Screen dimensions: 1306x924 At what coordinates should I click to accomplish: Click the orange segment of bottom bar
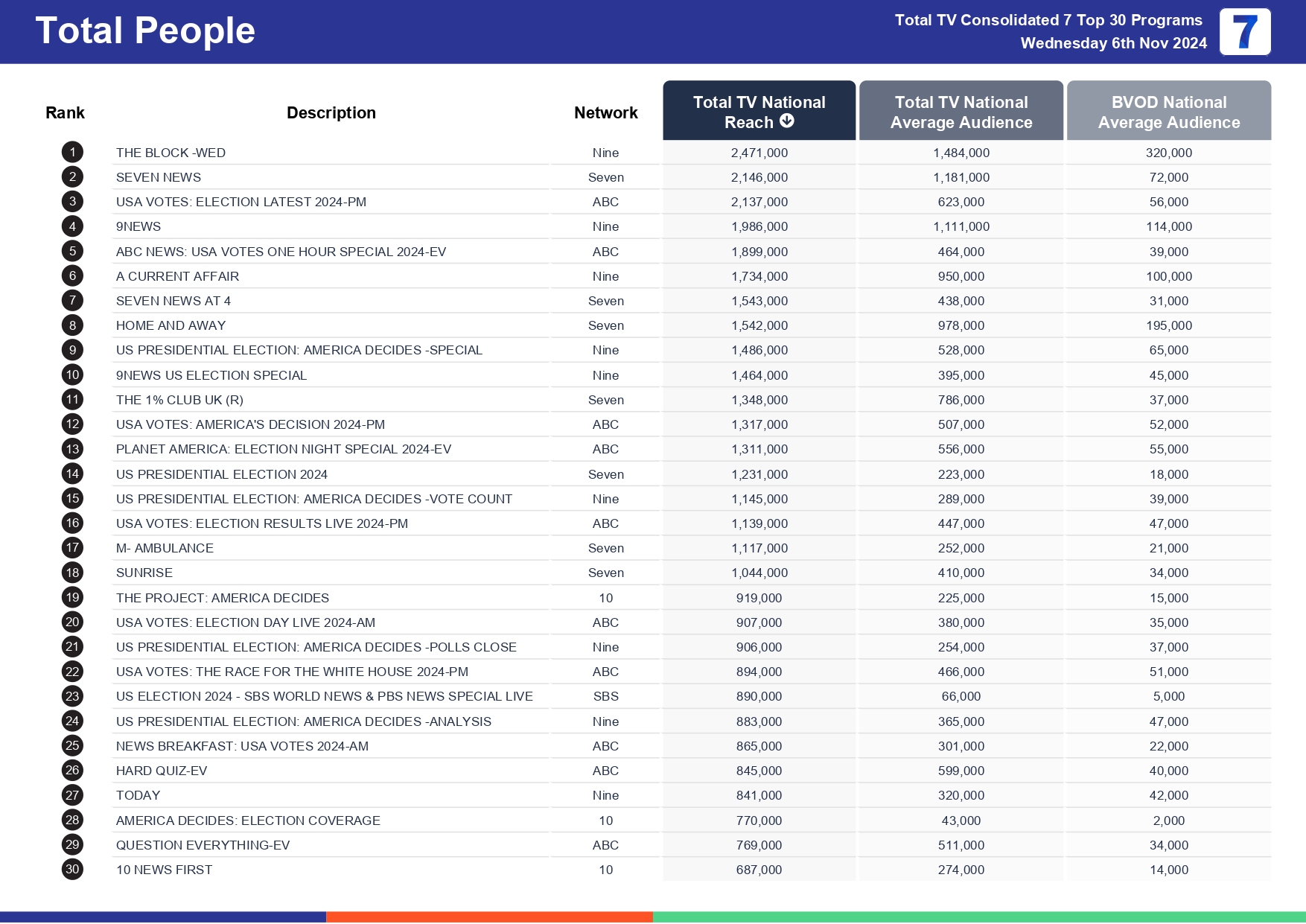tap(489, 917)
